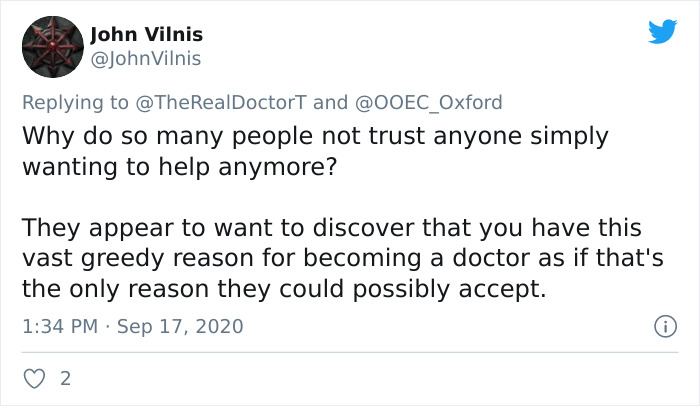Click the line starting "They appear to want"
The image size is (700, 406).
click(x=332, y=227)
